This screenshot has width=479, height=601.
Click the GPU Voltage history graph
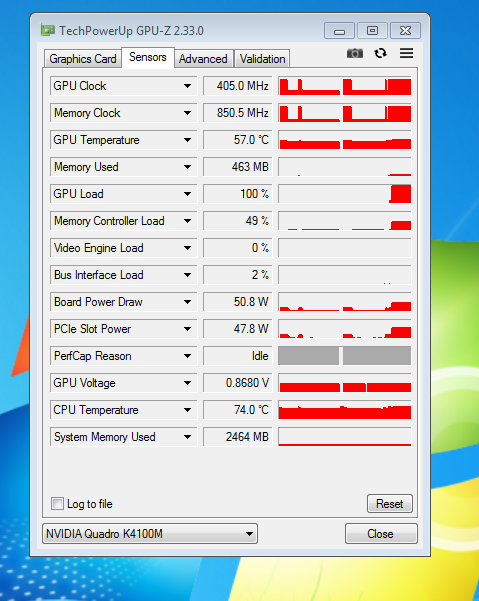345,383
